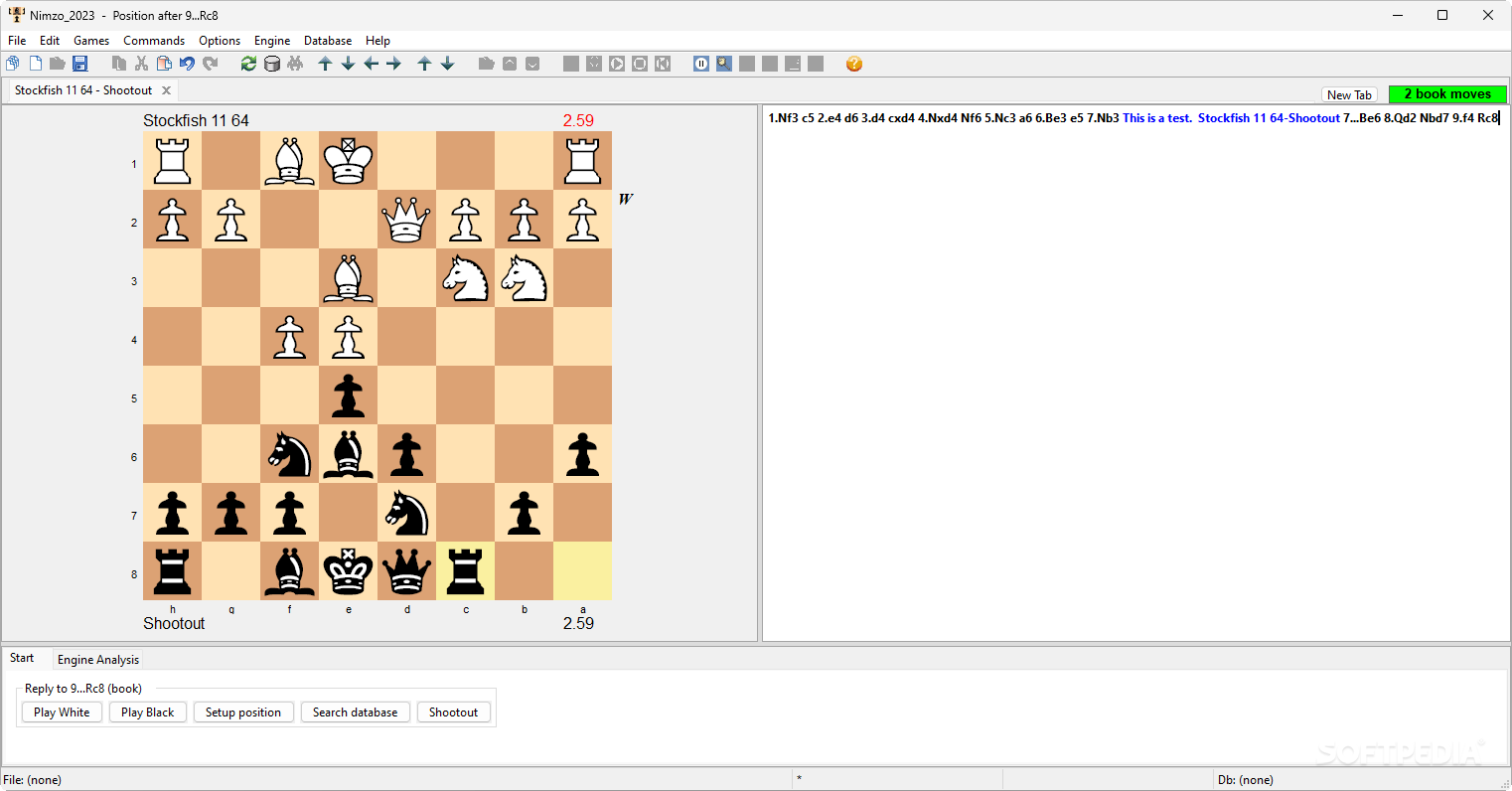Viewport: 1512px width, 791px height.
Task: Click the grey folder icon before chevrons
Action: 487,64
